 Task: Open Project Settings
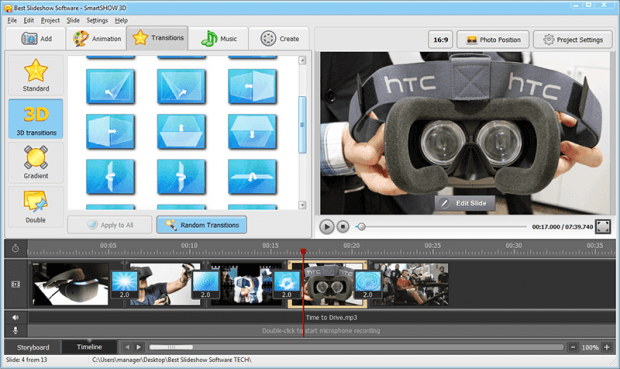(573, 40)
